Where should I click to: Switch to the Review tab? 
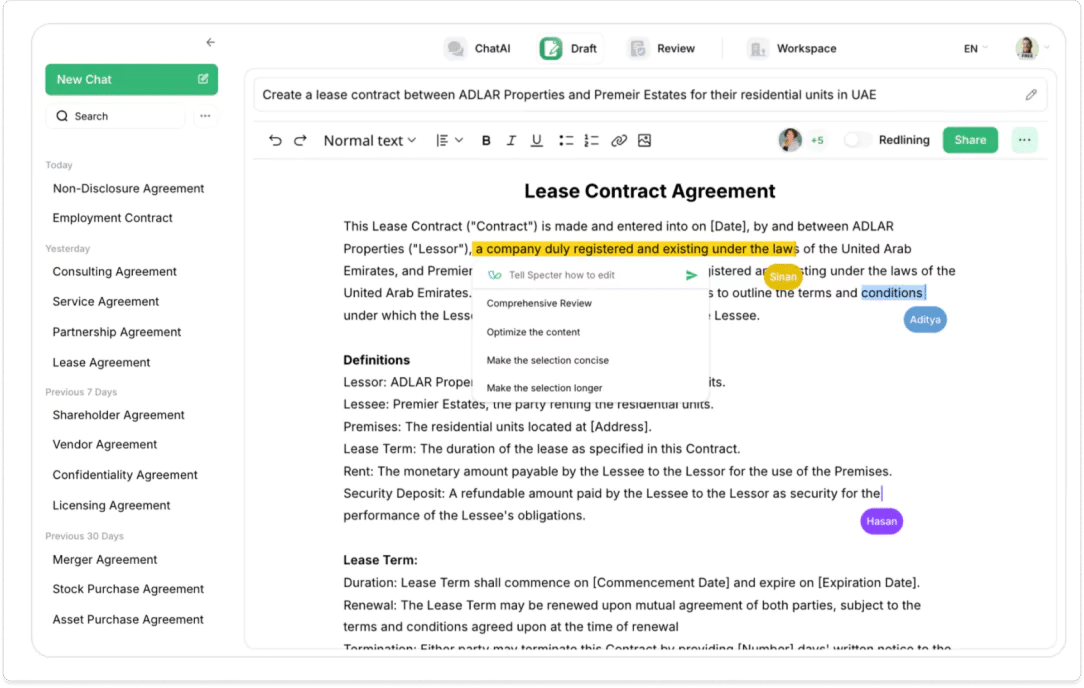(x=662, y=48)
